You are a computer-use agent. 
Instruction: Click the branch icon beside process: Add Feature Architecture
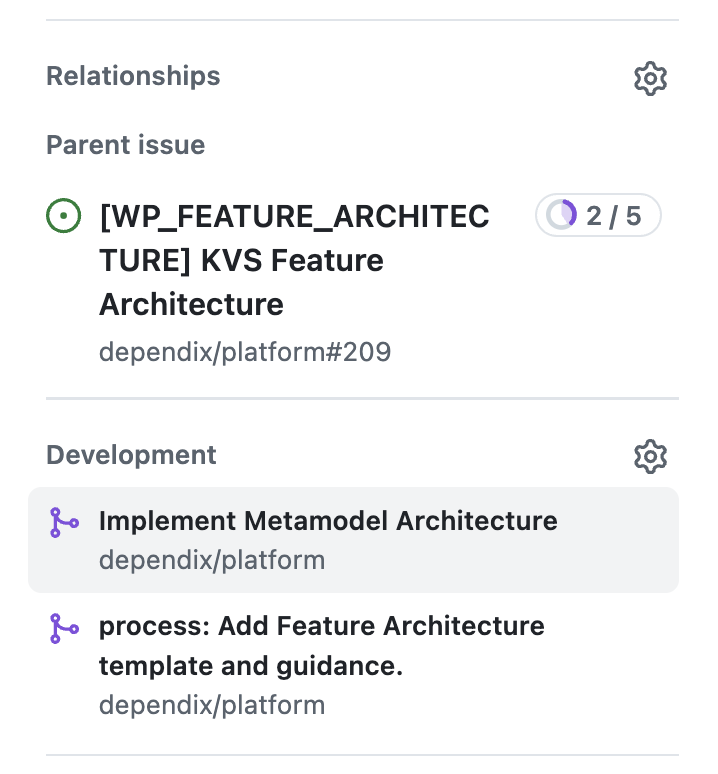tap(64, 628)
